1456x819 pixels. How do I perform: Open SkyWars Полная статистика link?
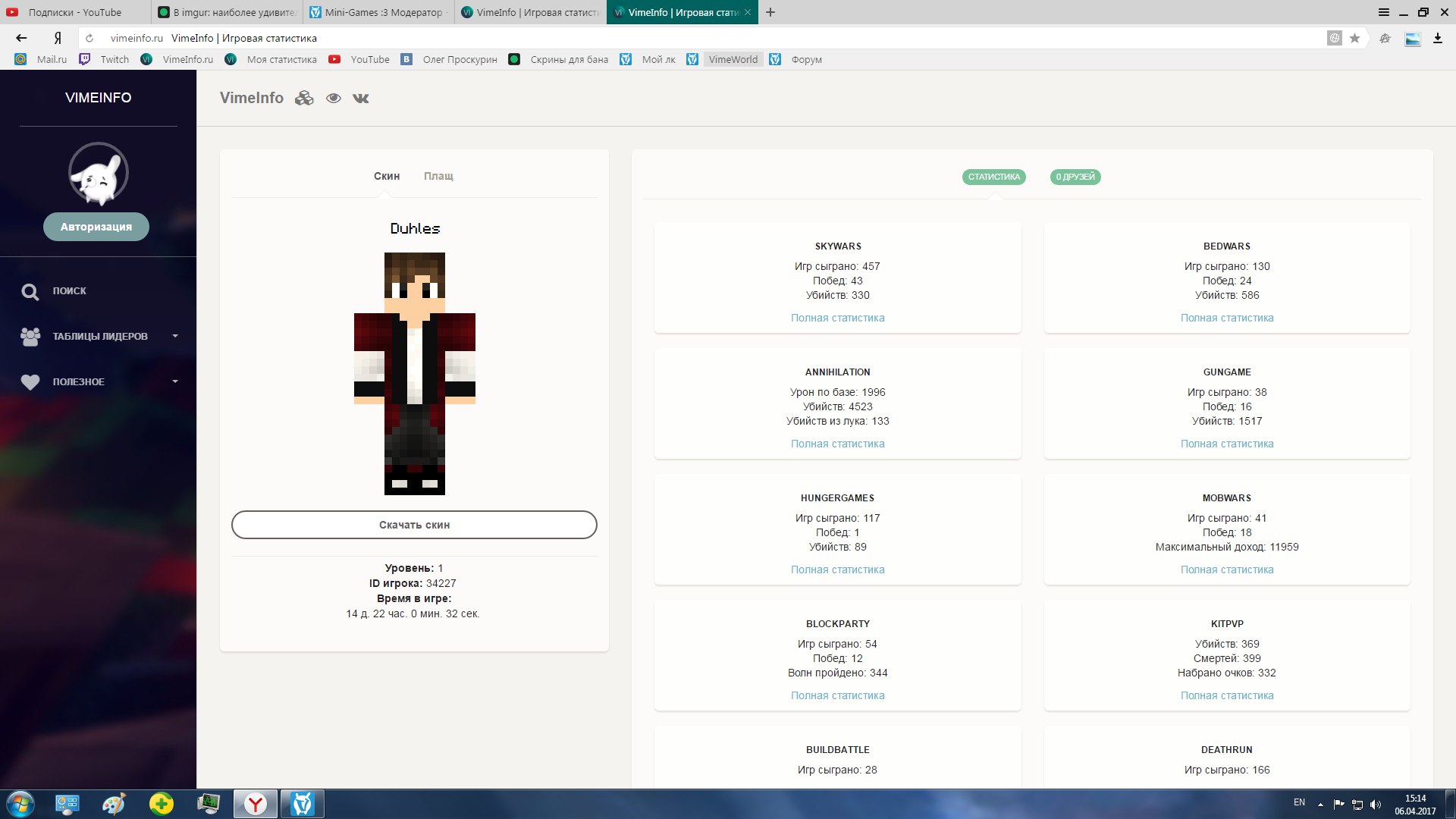tap(838, 318)
